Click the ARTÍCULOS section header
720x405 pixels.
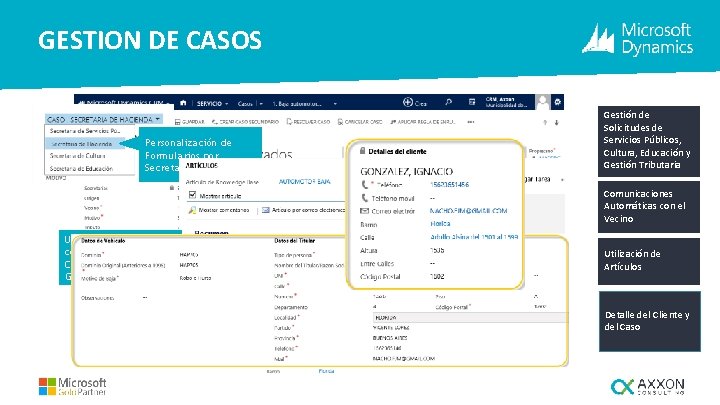click(x=202, y=165)
